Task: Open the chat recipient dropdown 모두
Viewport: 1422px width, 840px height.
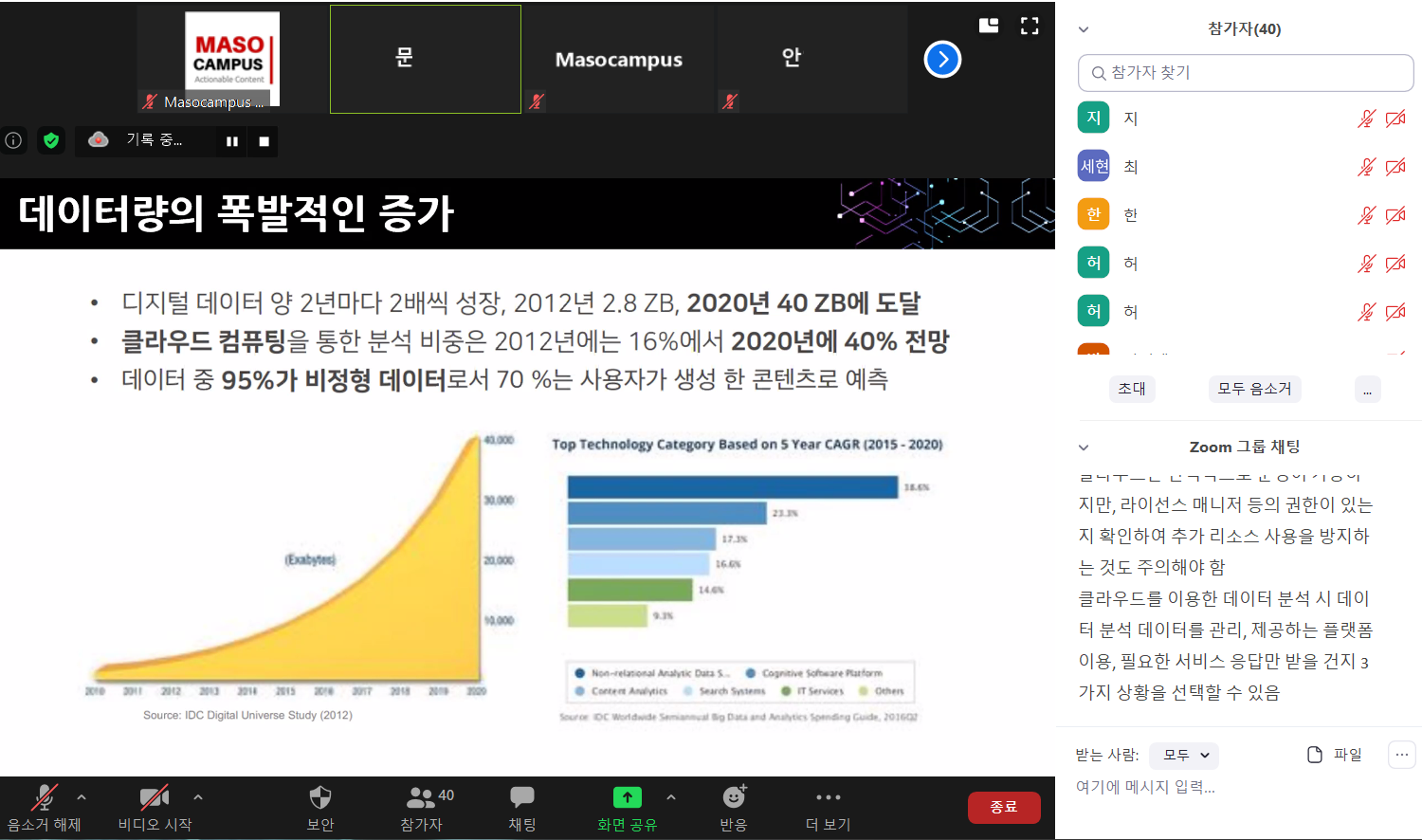Action: [x=1184, y=755]
